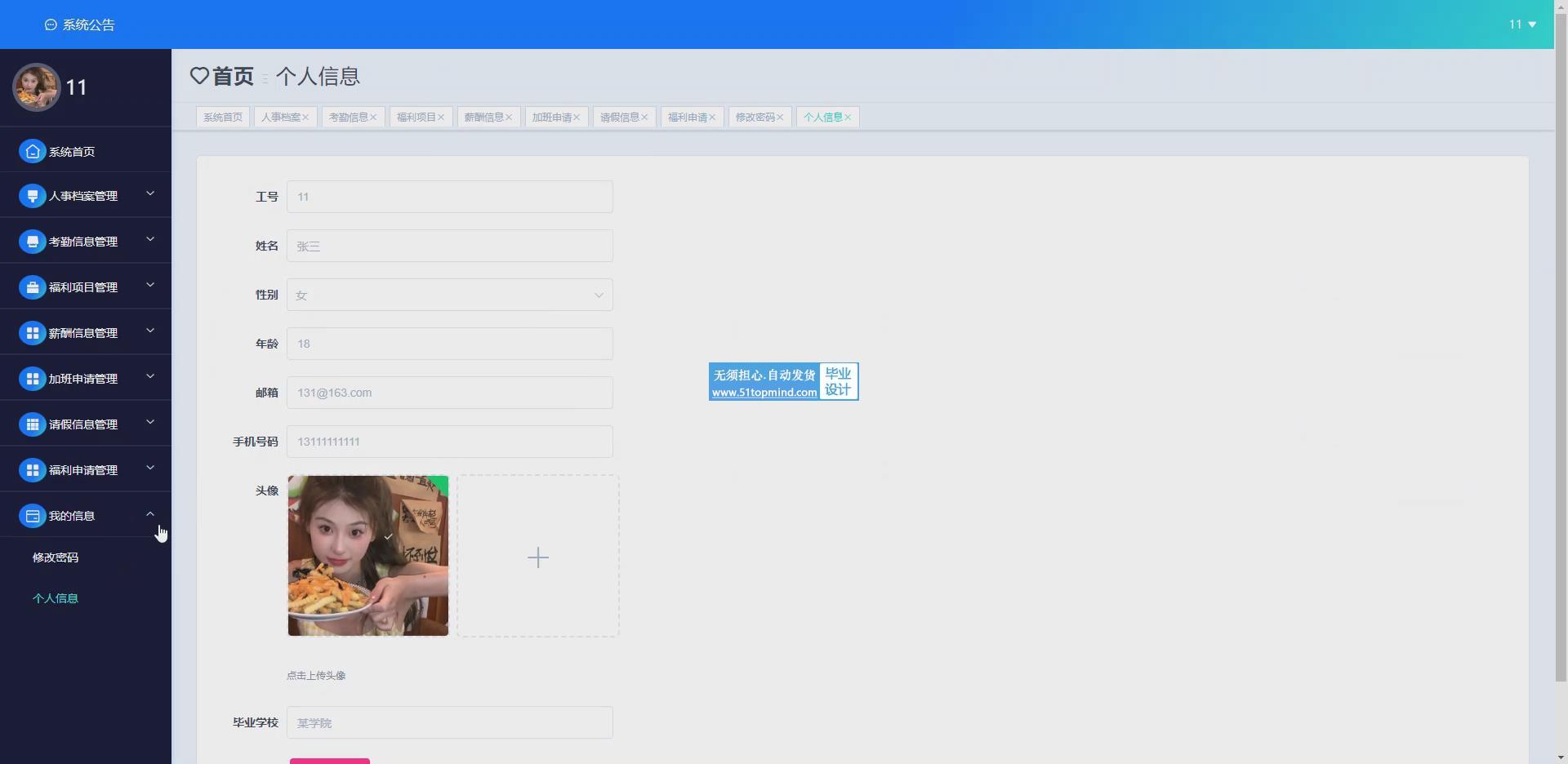Click the 工号 input field

pyautogui.click(x=450, y=197)
